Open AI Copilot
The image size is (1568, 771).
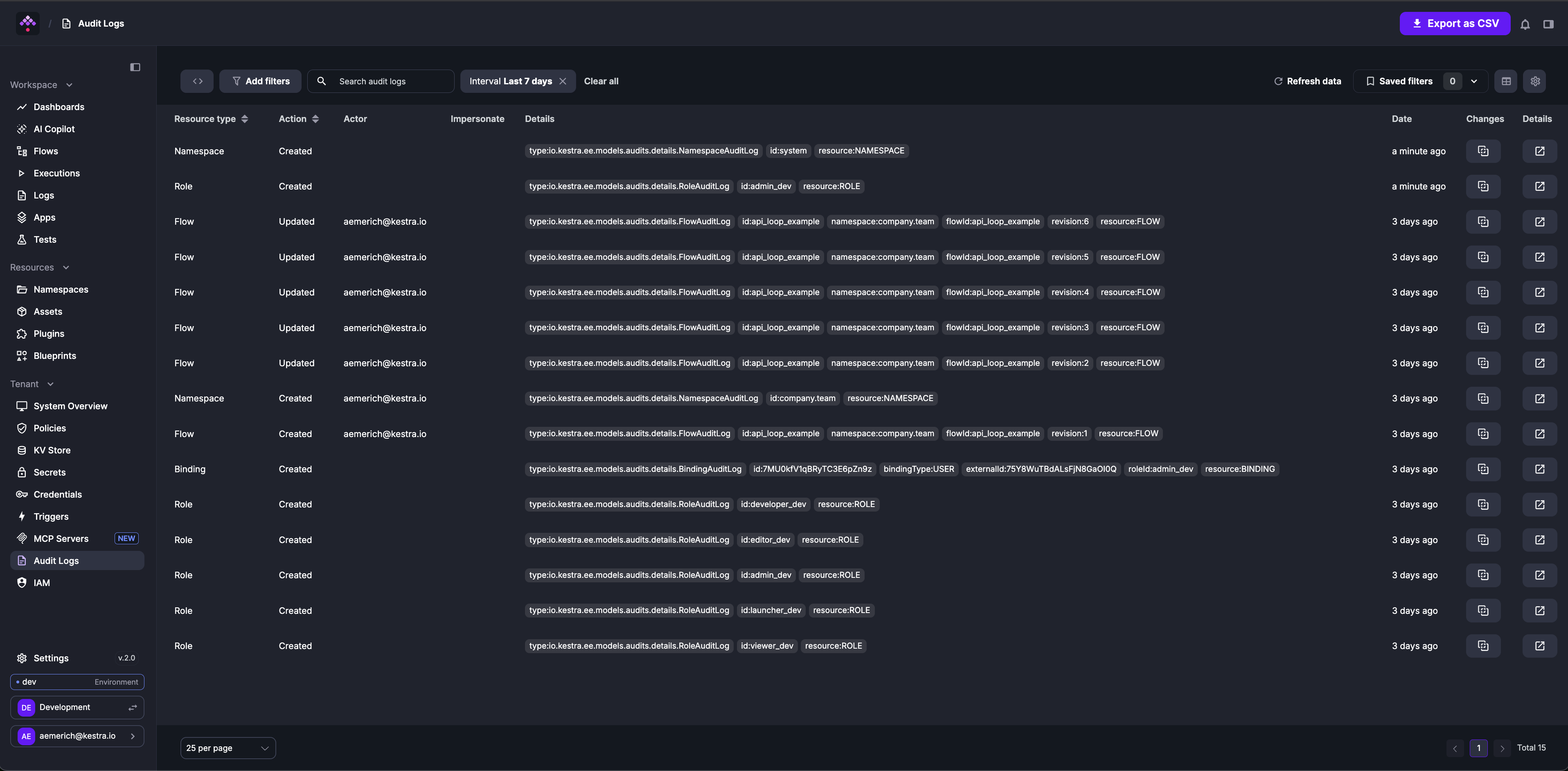tap(77, 129)
